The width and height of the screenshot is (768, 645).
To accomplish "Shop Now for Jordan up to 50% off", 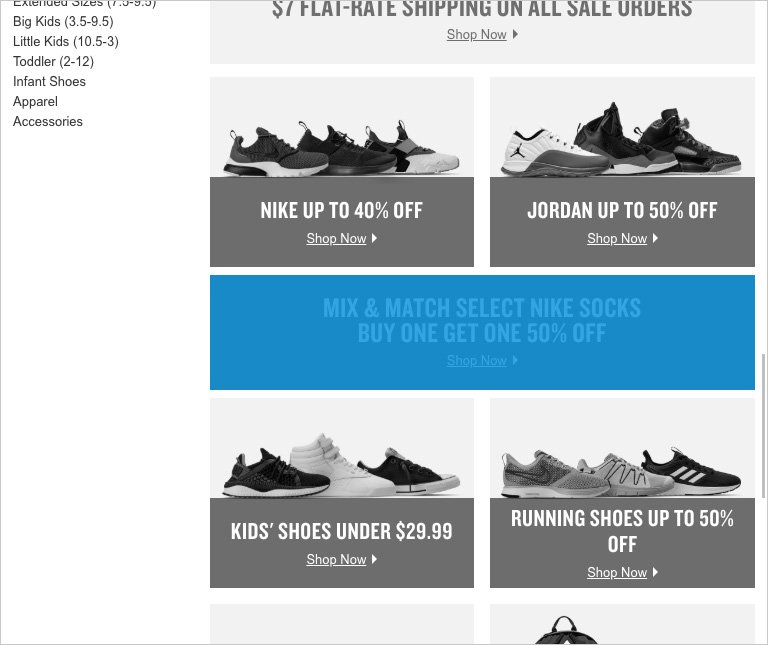I will (617, 239).
